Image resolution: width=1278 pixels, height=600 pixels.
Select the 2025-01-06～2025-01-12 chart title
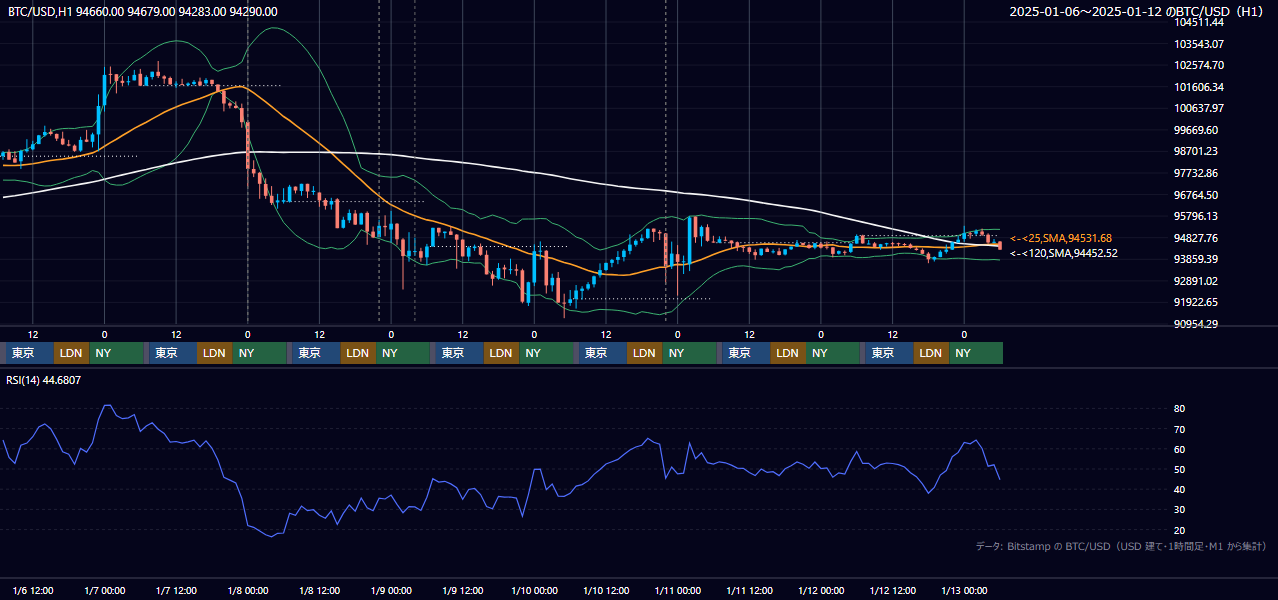click(x=1138, y=12)
